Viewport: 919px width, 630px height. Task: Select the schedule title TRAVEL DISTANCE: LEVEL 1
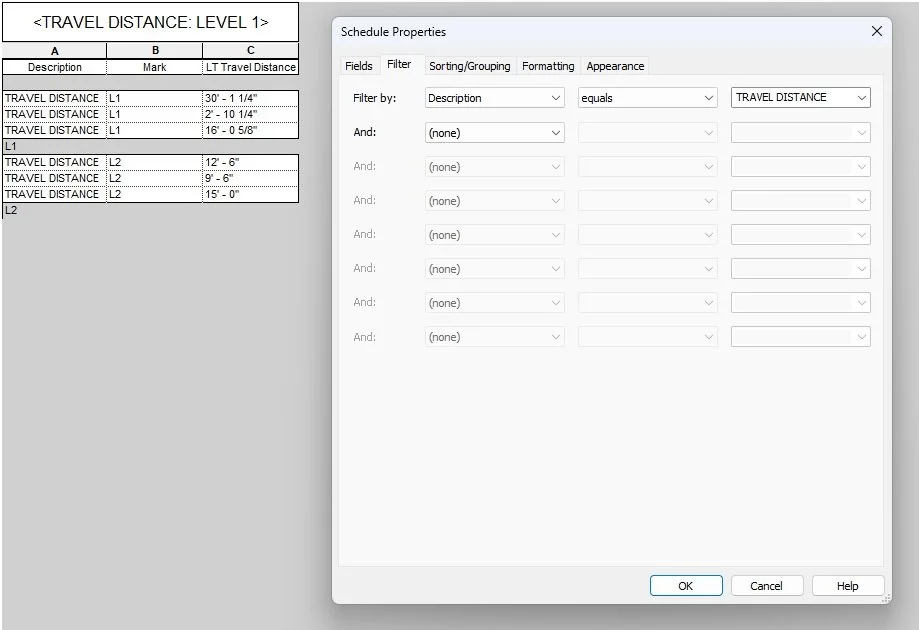(x=151, y=22)
